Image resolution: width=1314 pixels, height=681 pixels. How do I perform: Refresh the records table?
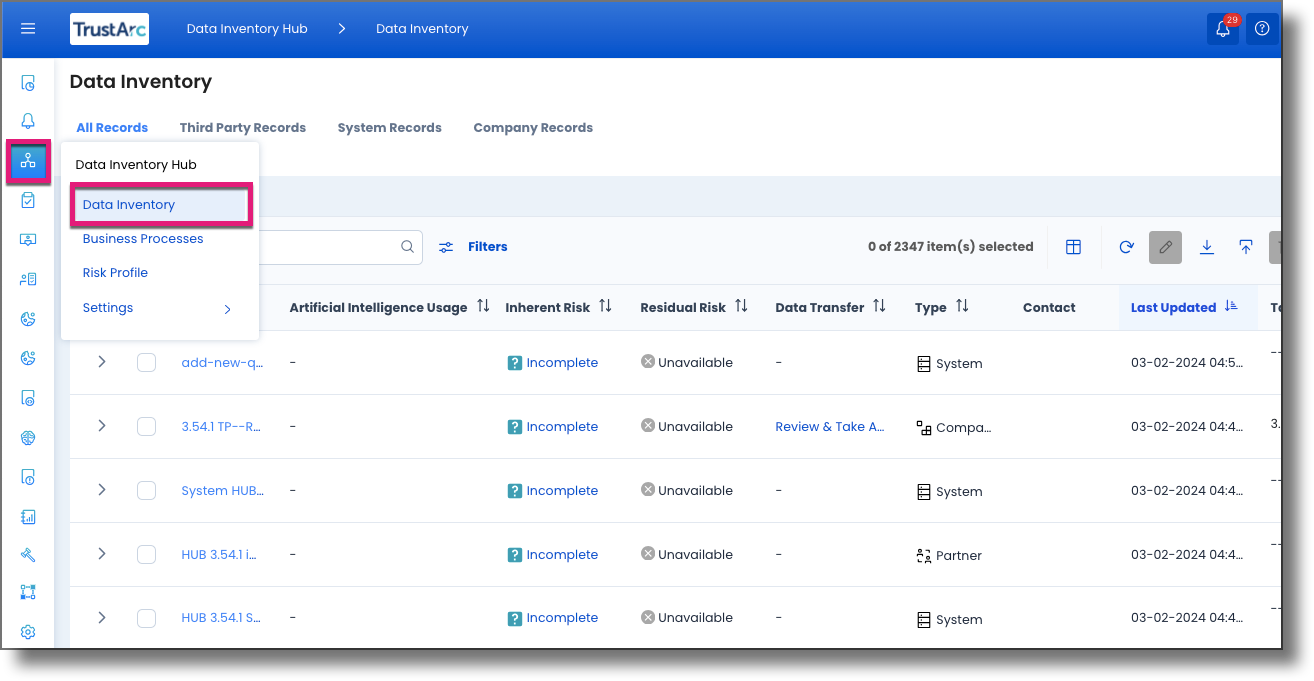click(1126, 247)
